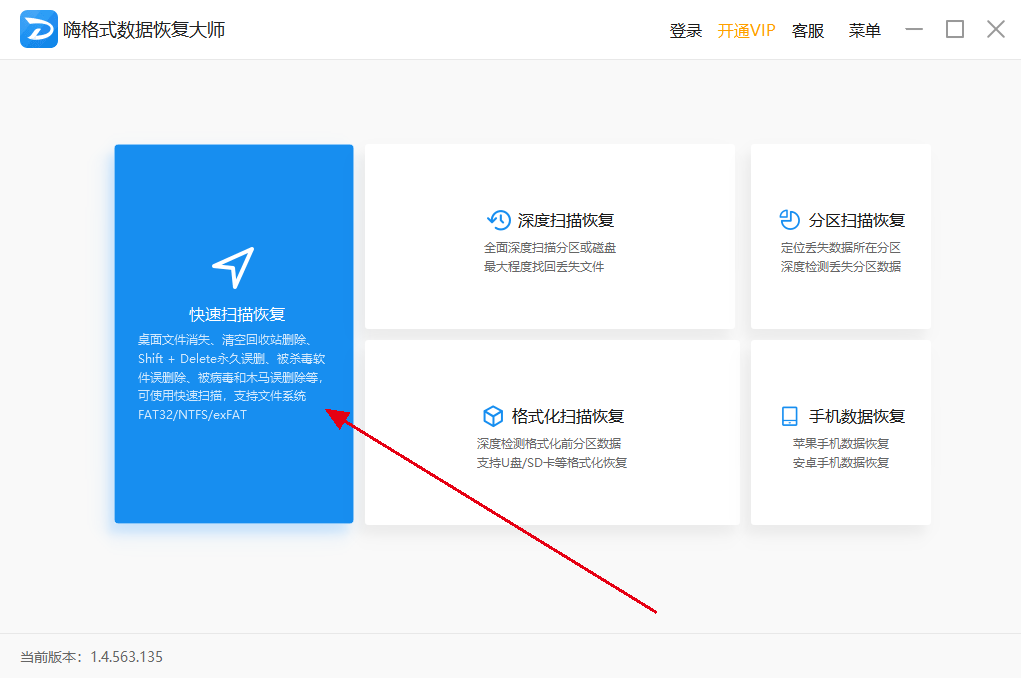Viewport: 1021px width, 678px height.
Task: Choose 分区扫描恢复 title
Action: tap(857, 221)
